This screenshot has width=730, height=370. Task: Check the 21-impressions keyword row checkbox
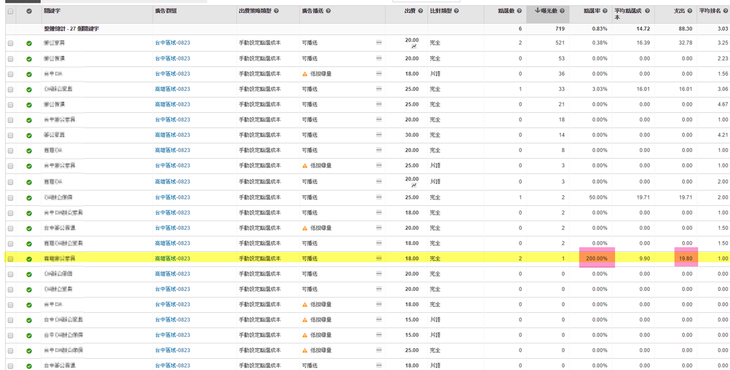pos(11,105)
